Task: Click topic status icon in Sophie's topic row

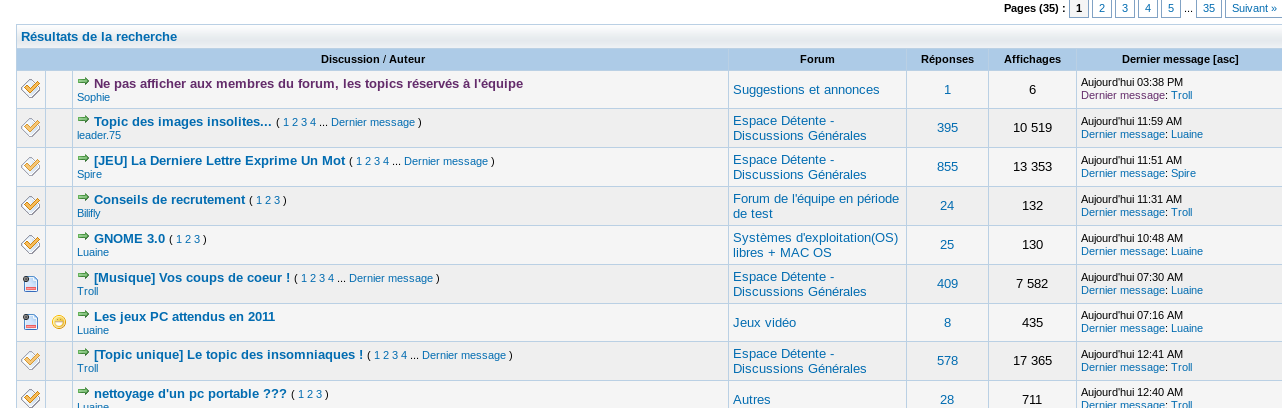Action: [31, 89]
